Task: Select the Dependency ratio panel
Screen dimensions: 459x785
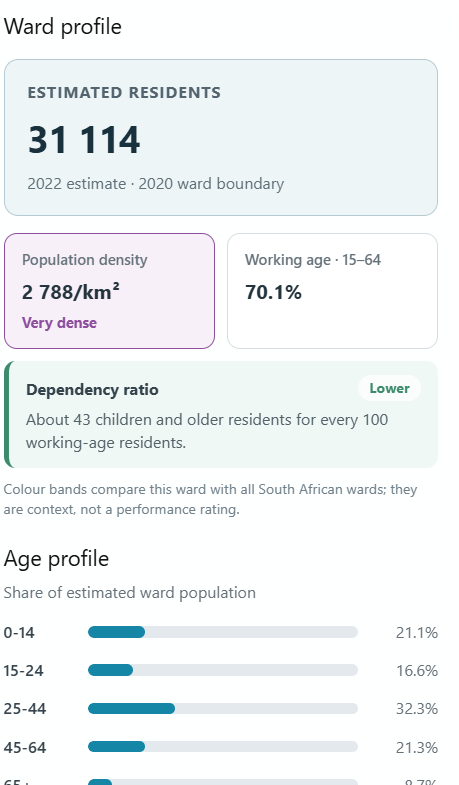Action: pyautogui.click(x=221, y=415)
